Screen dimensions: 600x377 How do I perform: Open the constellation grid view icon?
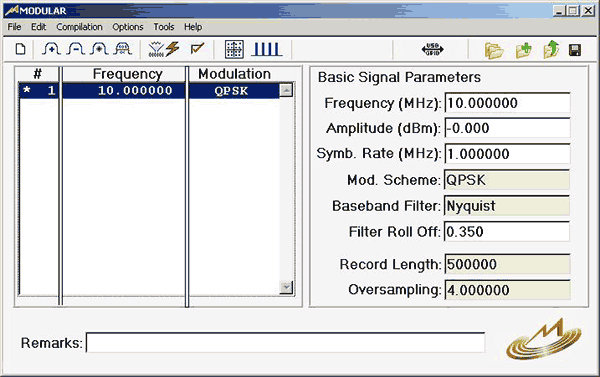click(x=234, y=49)
